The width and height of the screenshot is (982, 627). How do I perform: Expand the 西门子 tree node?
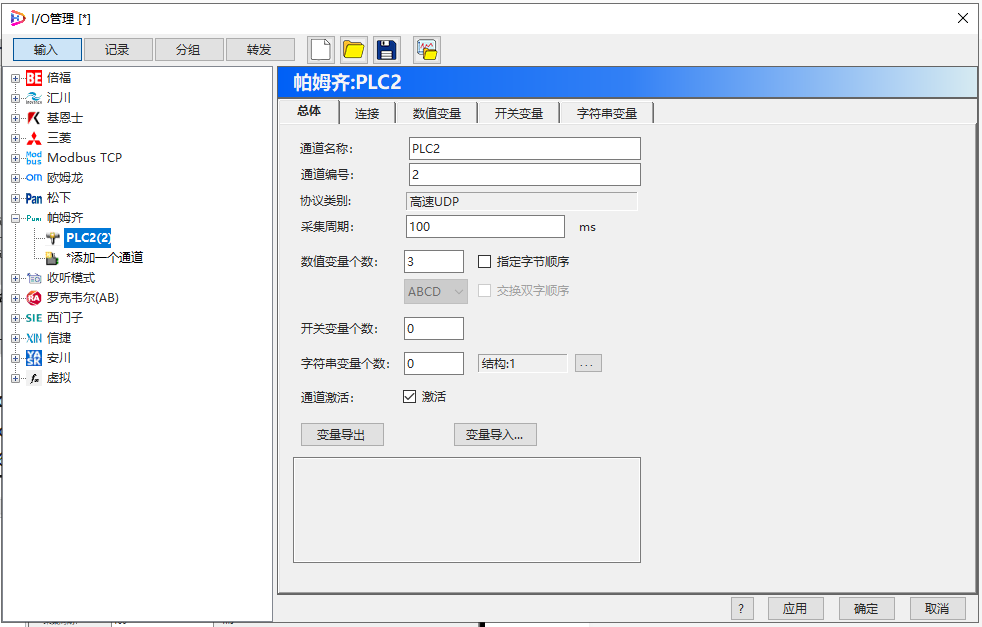point(14,317)
